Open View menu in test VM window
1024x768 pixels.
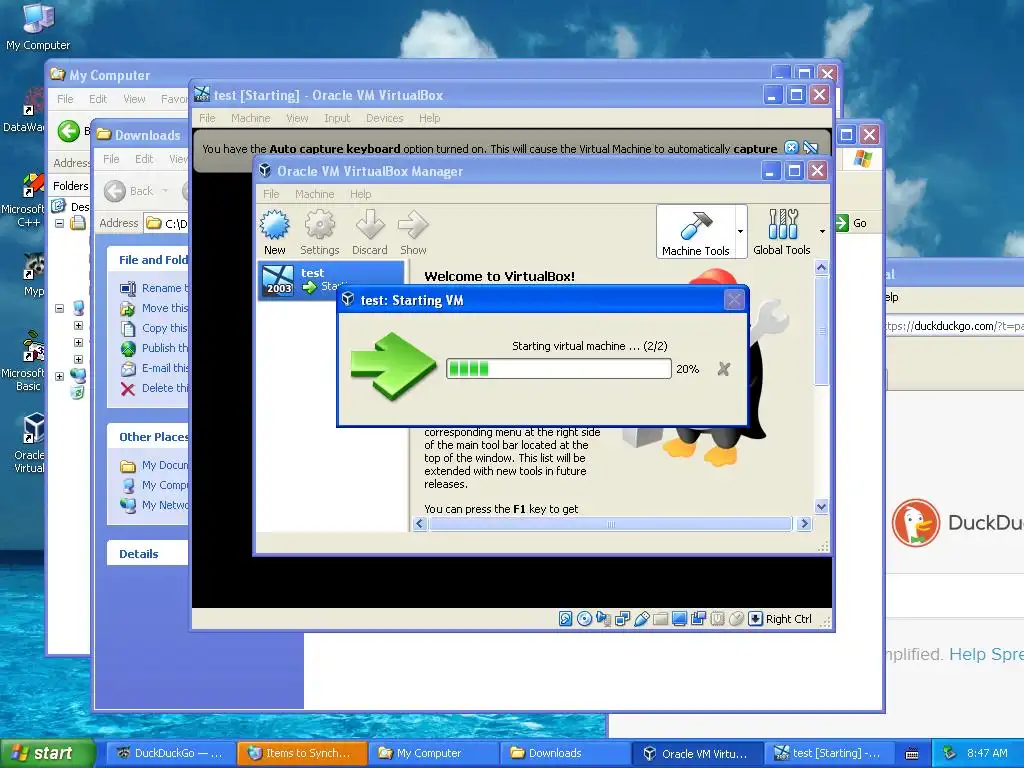tap(297, 118)
